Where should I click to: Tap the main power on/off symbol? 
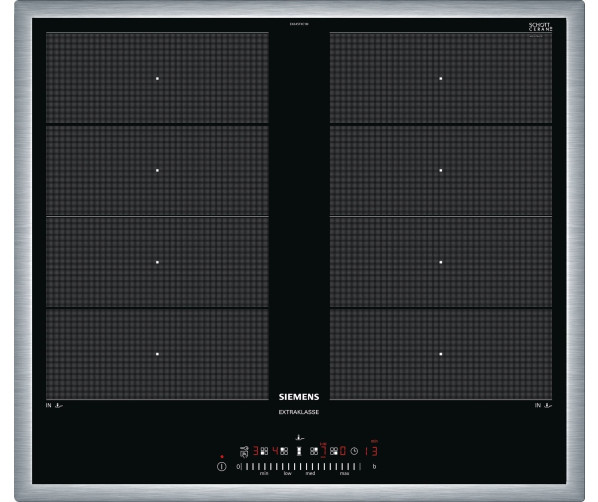point(222,467)
